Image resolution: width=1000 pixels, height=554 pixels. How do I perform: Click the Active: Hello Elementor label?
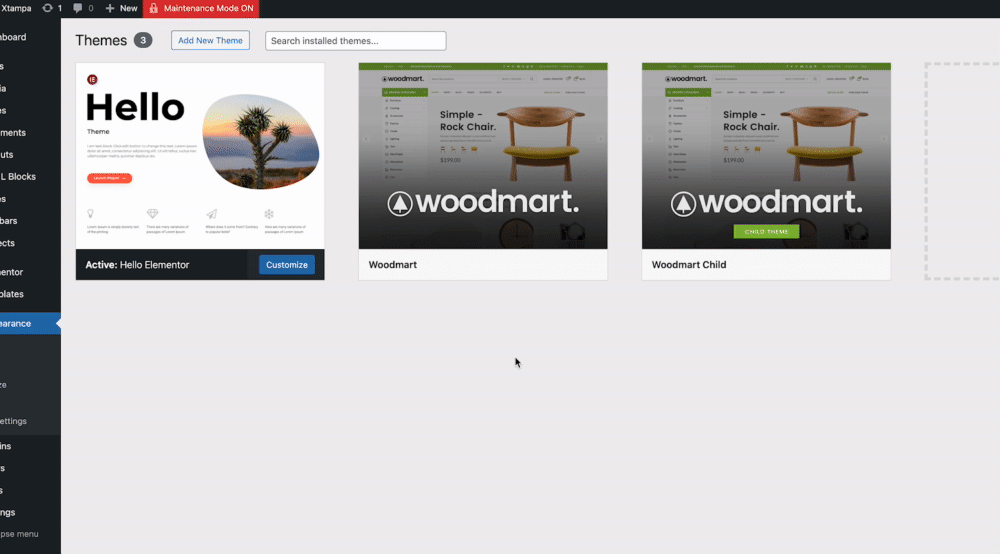(x=137, y=265)
